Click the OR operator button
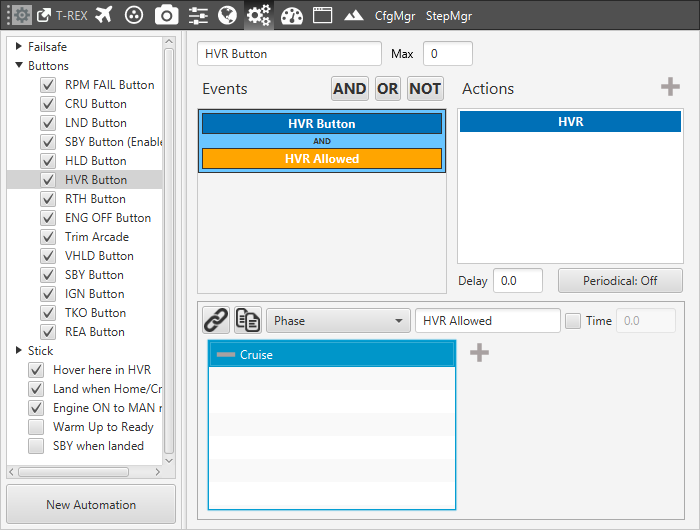Viewport: 700px width, 530px height. coord(388,88)
